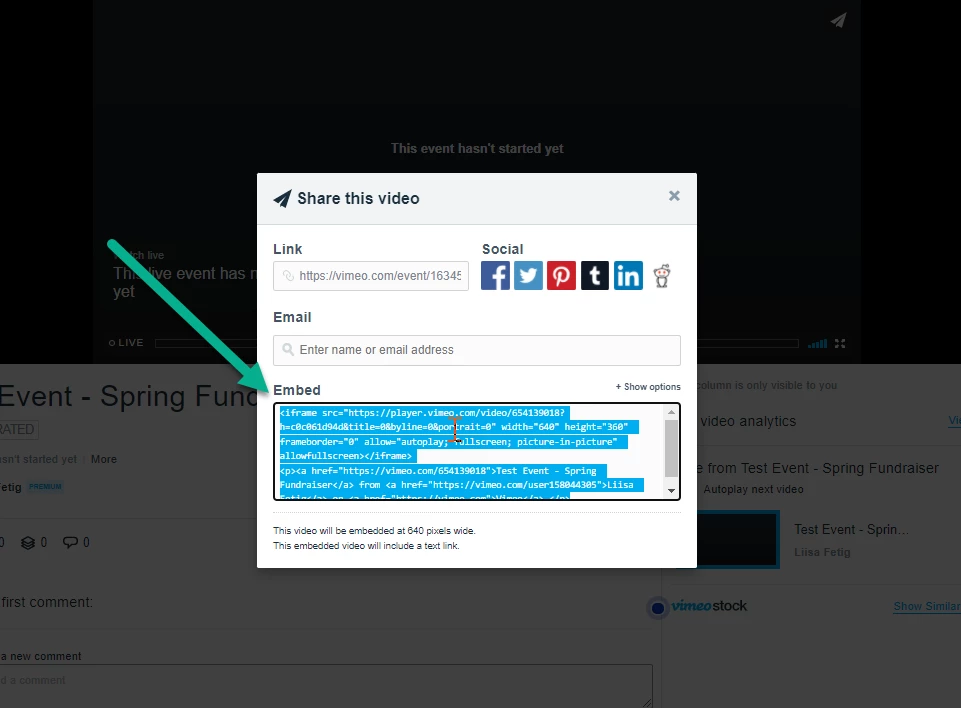Pin the video to Pinterest
Image resolution: width=961 pixels, height=708 pixels.
pos(561,275)
